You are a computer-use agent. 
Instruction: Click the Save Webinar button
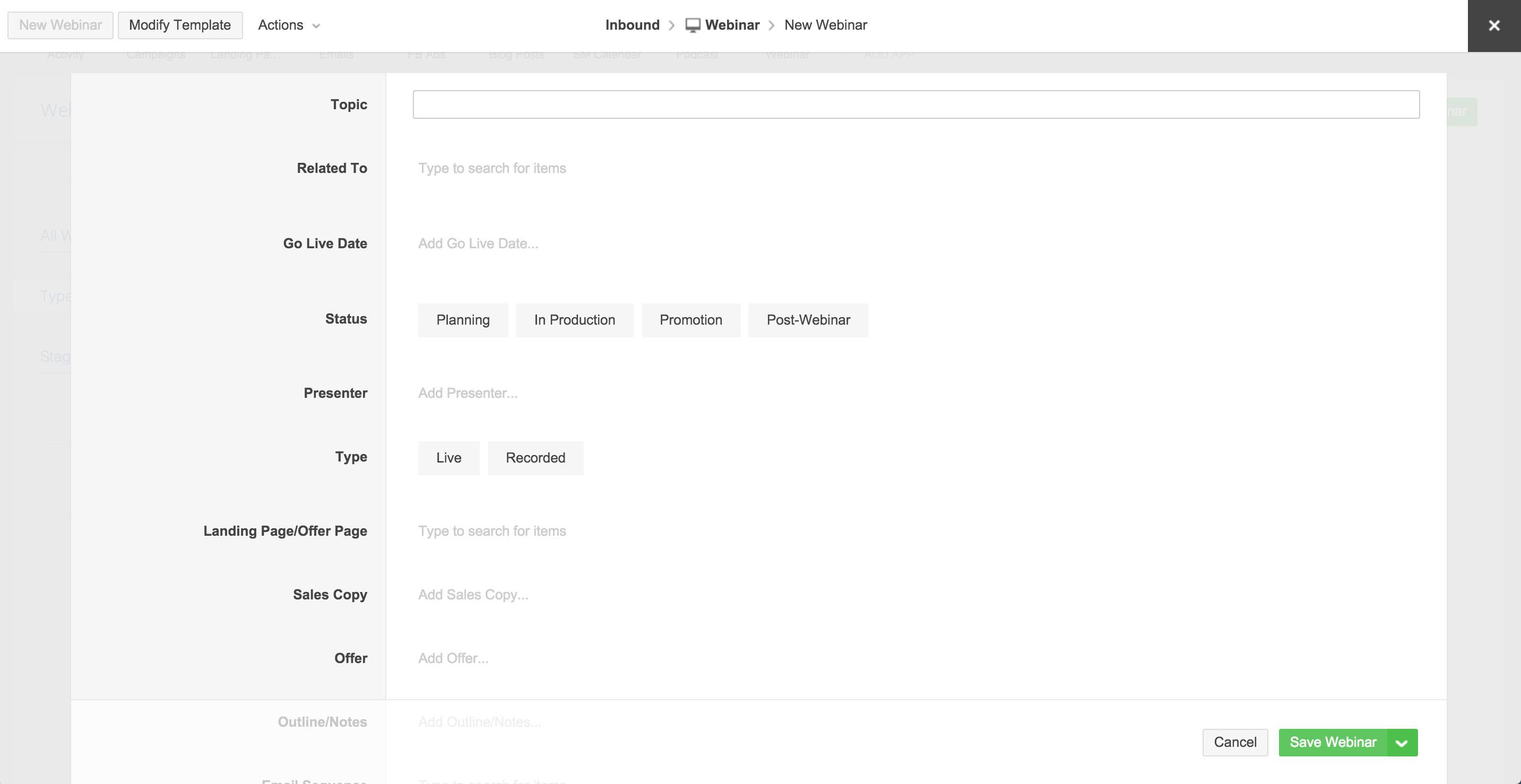click(x=1333, y=743)
